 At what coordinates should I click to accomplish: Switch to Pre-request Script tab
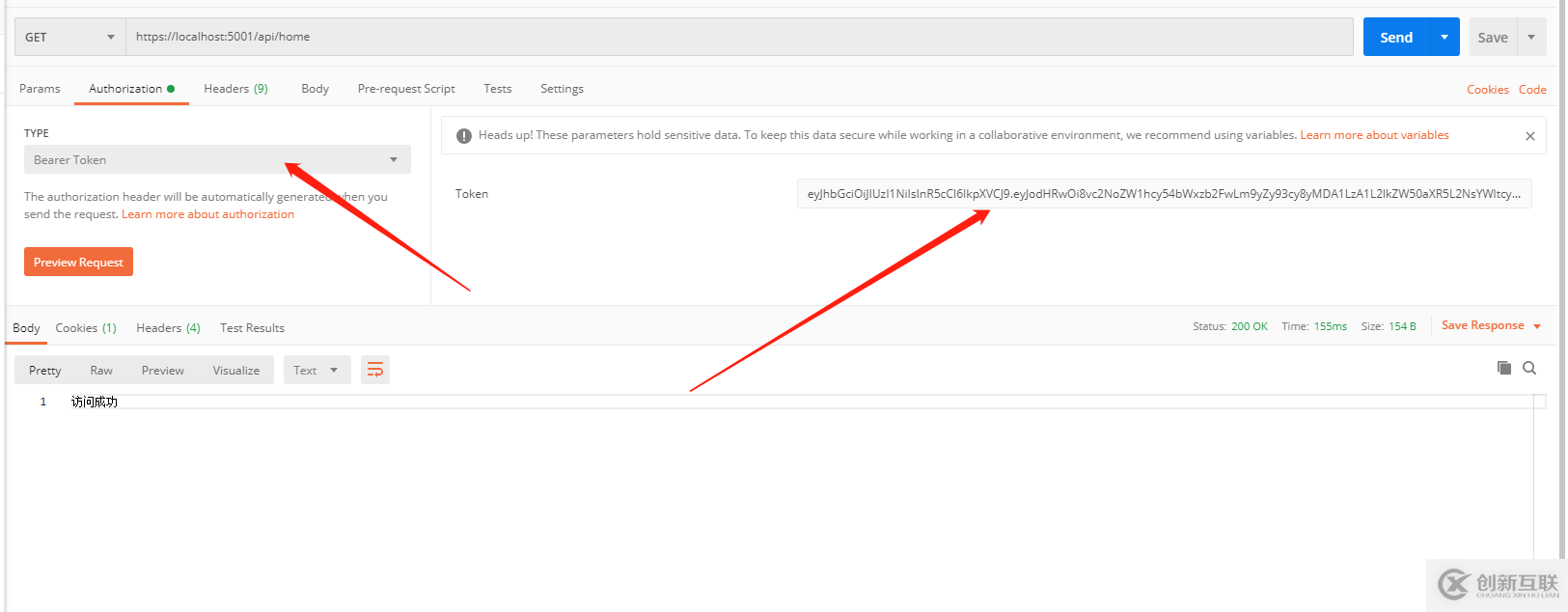[406, 89]
